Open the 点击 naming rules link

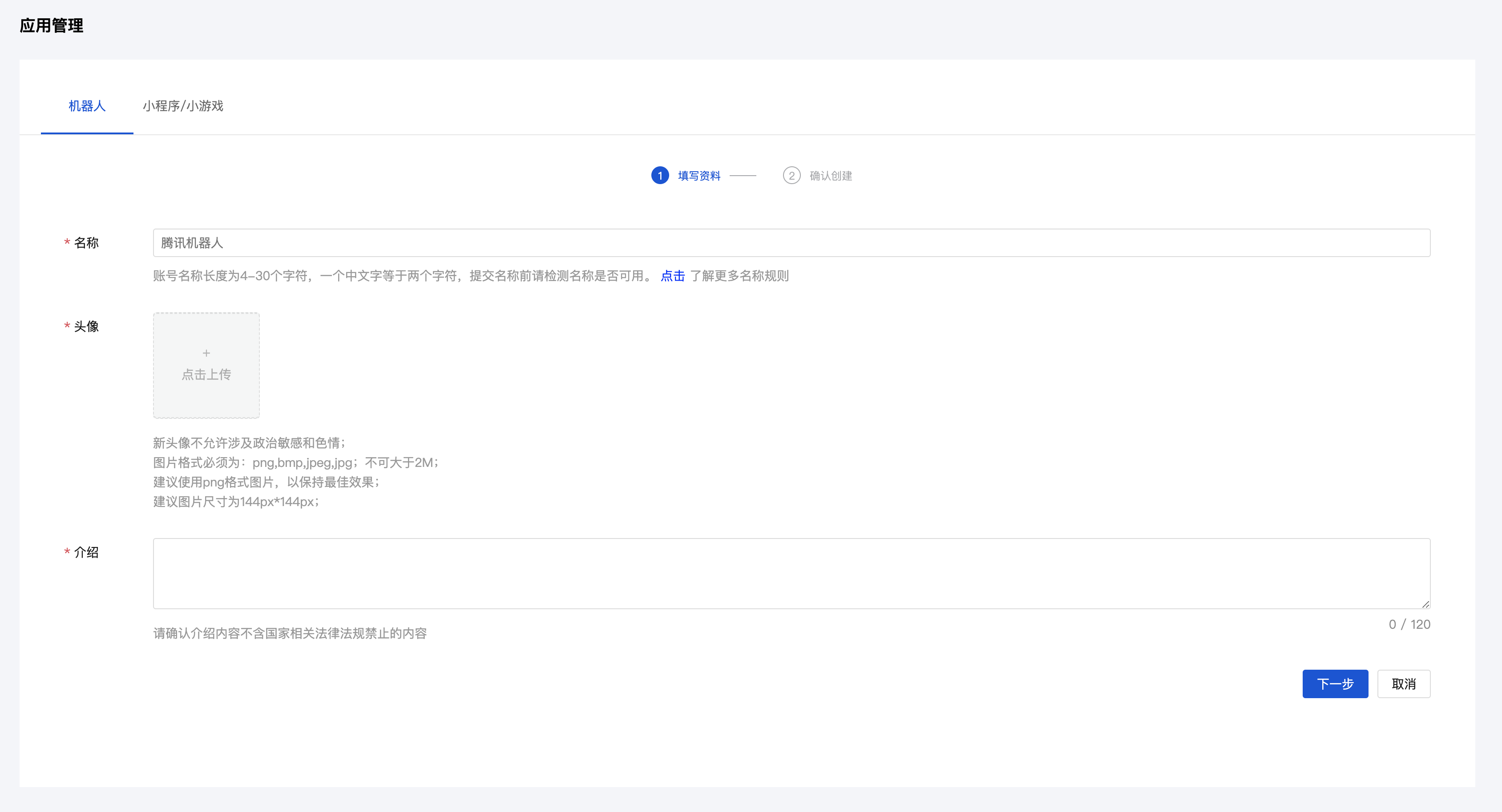[672, 276]
